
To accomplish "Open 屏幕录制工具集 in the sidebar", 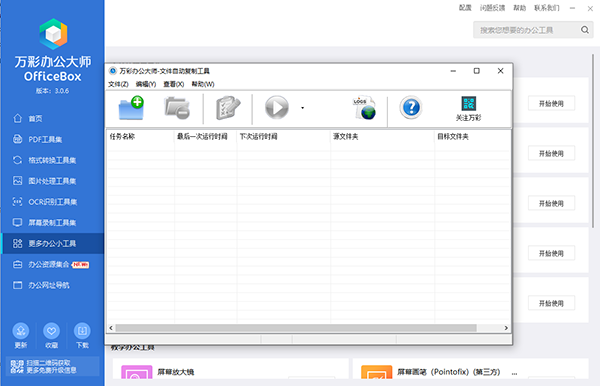I will tap(52, 223).
